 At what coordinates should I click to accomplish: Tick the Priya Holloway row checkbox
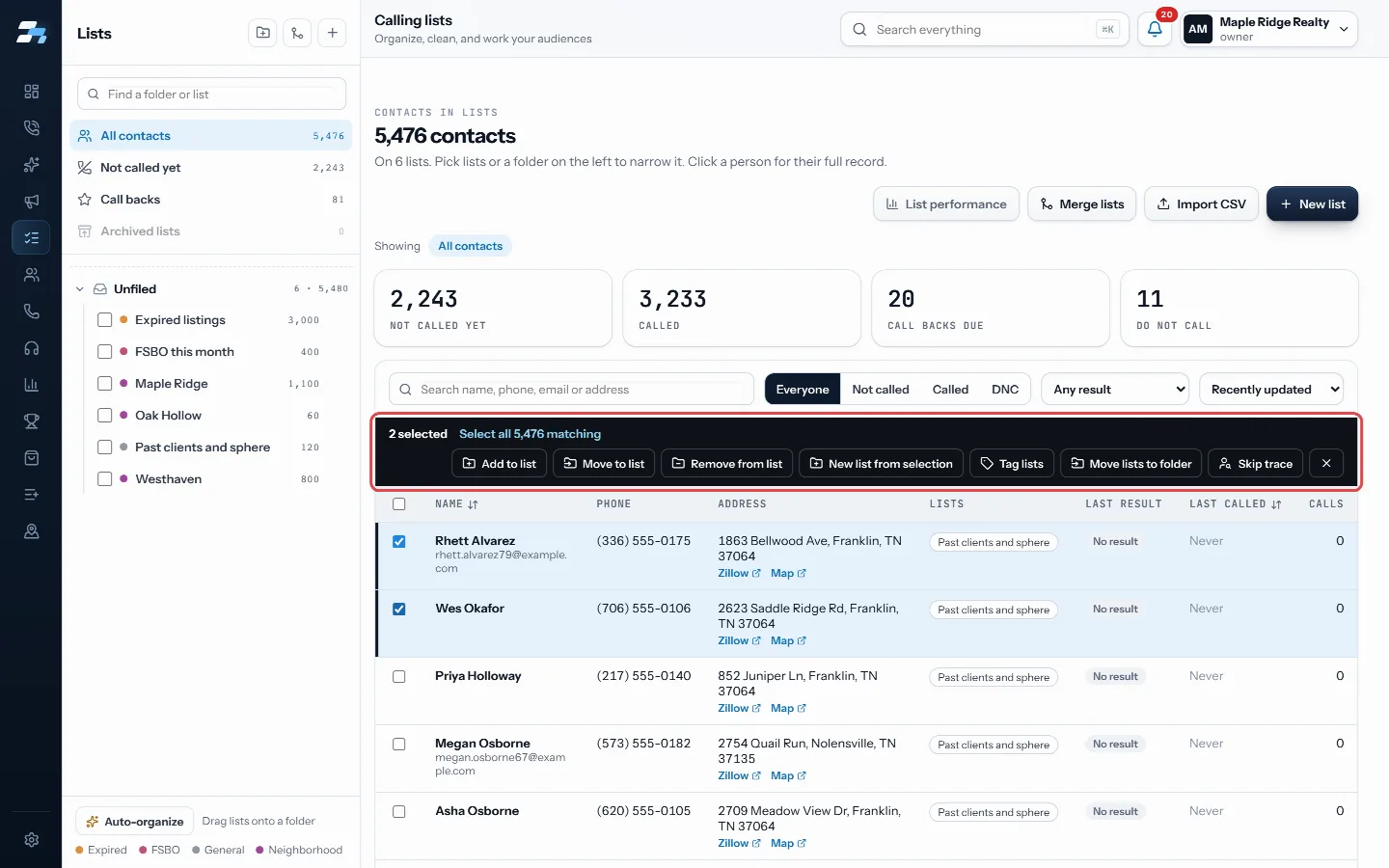pyautogui.click(x=399, y=677)
